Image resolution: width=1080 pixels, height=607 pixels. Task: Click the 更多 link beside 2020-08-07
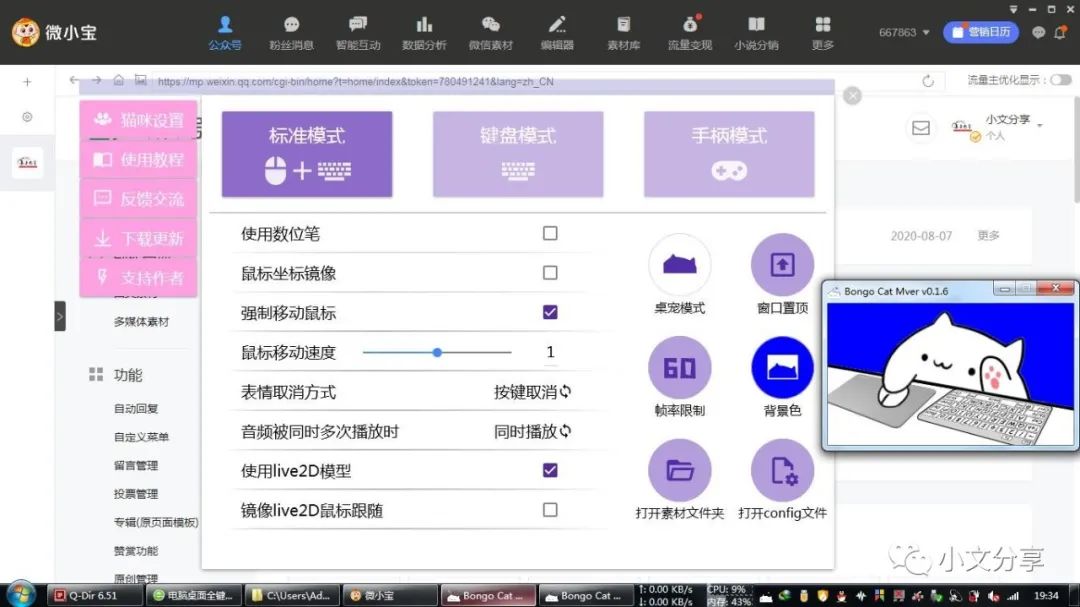point(988,236)
